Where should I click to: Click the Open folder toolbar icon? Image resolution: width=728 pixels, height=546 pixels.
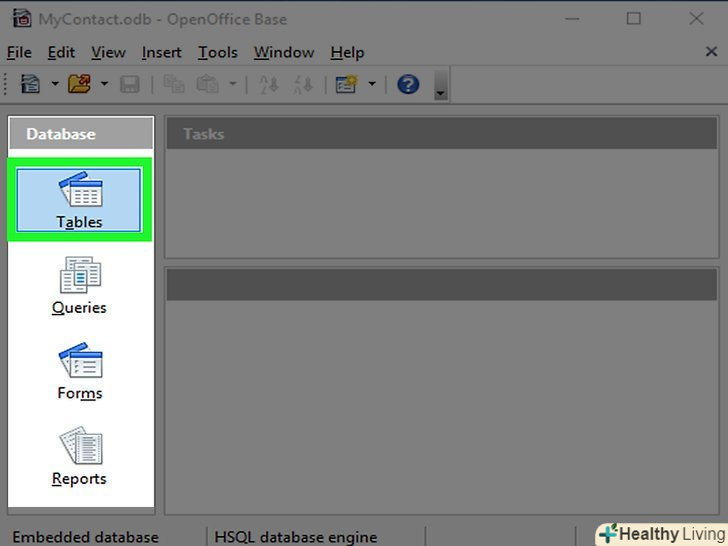coord(79,84)
